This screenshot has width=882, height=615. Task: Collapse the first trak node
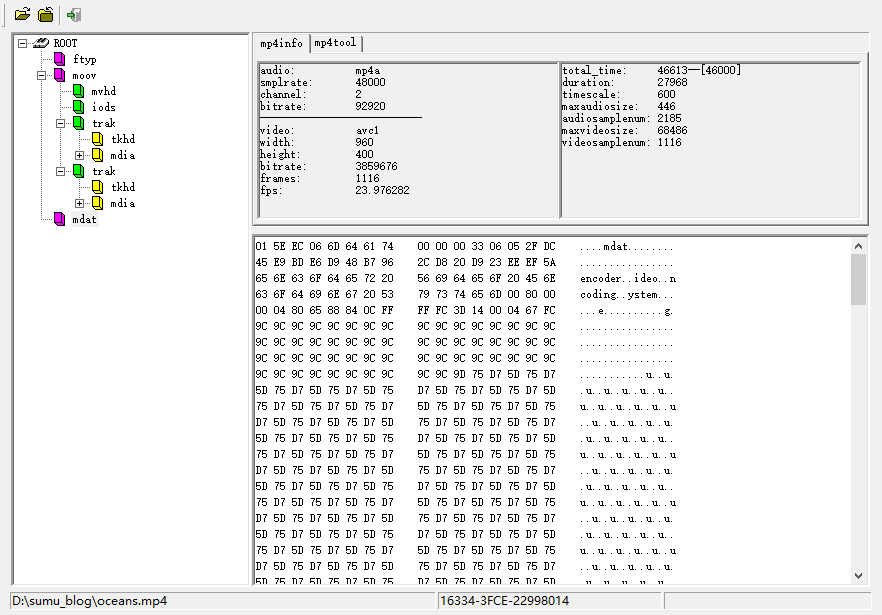(61, 124)
